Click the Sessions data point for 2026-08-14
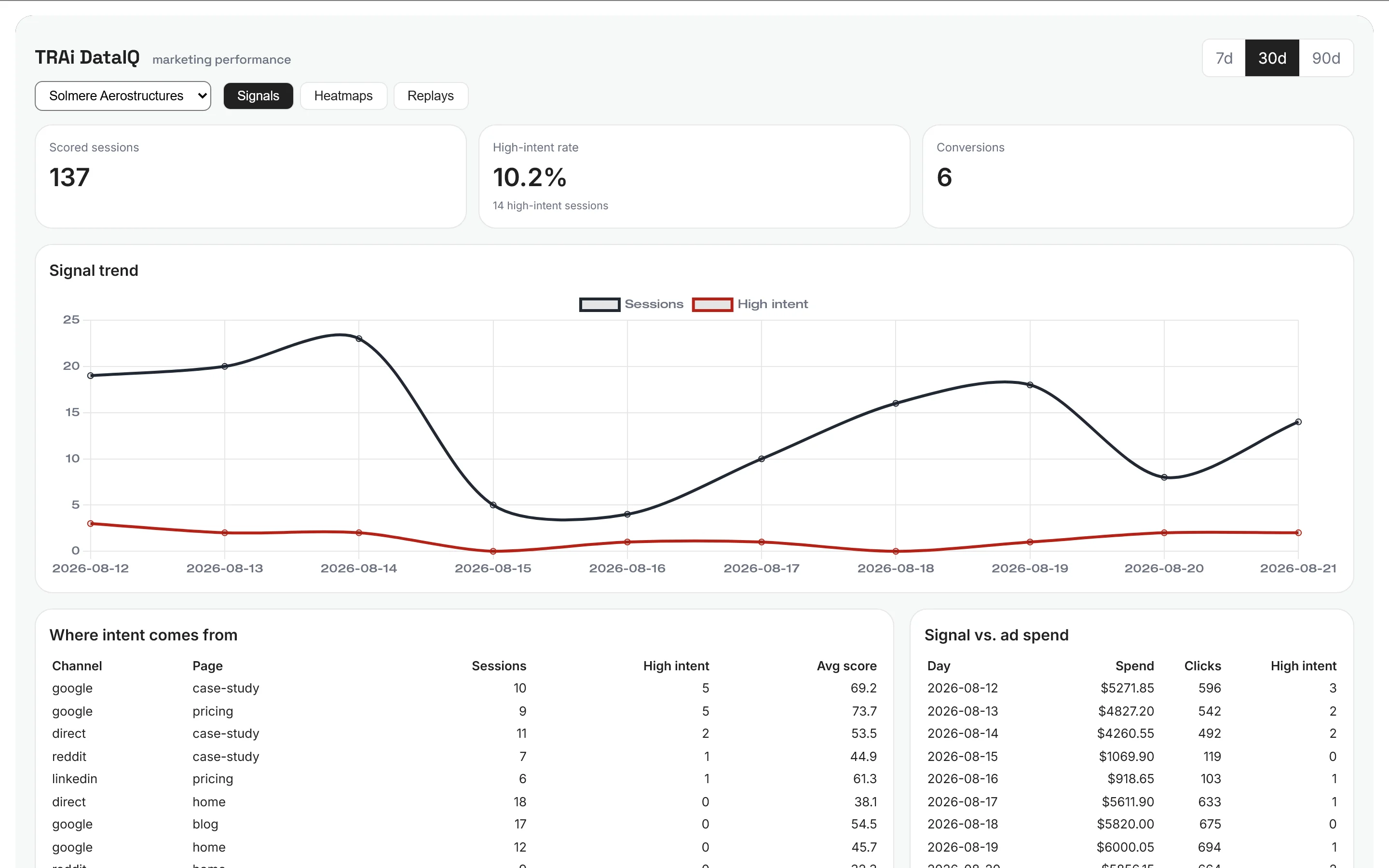Viewport: 1389px width, 868px height. (359, 339)
